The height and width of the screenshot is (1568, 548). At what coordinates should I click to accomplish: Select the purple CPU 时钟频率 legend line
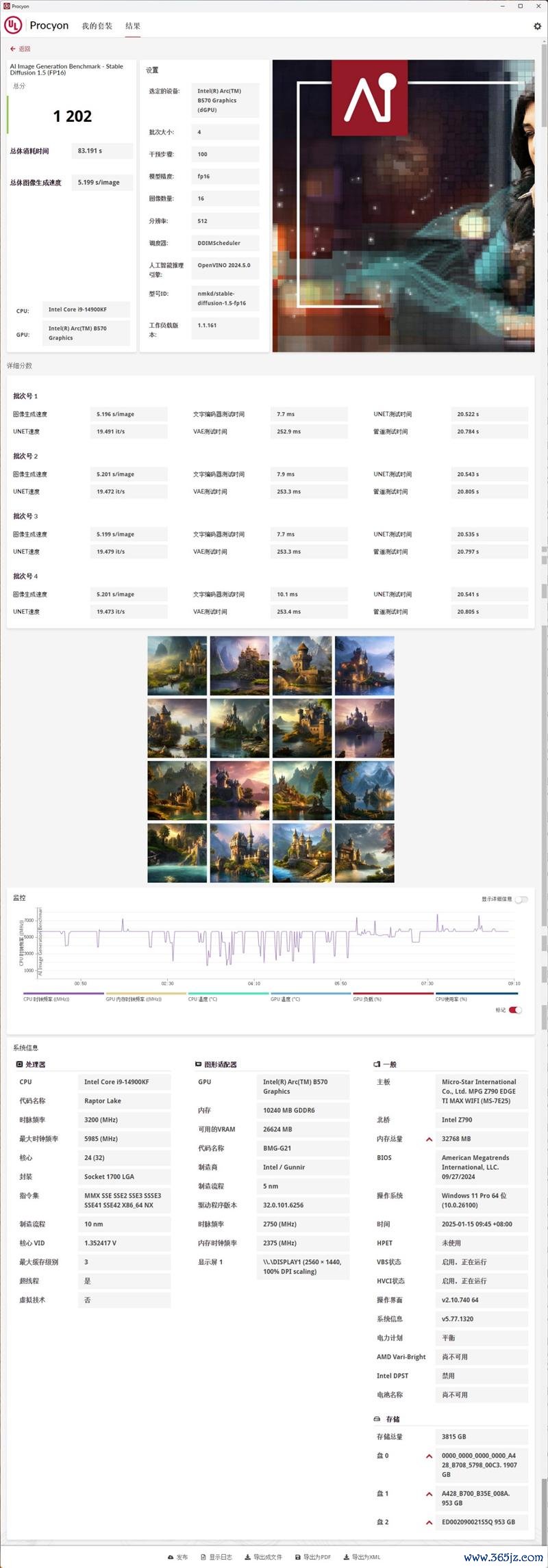(x=63, y=993)
